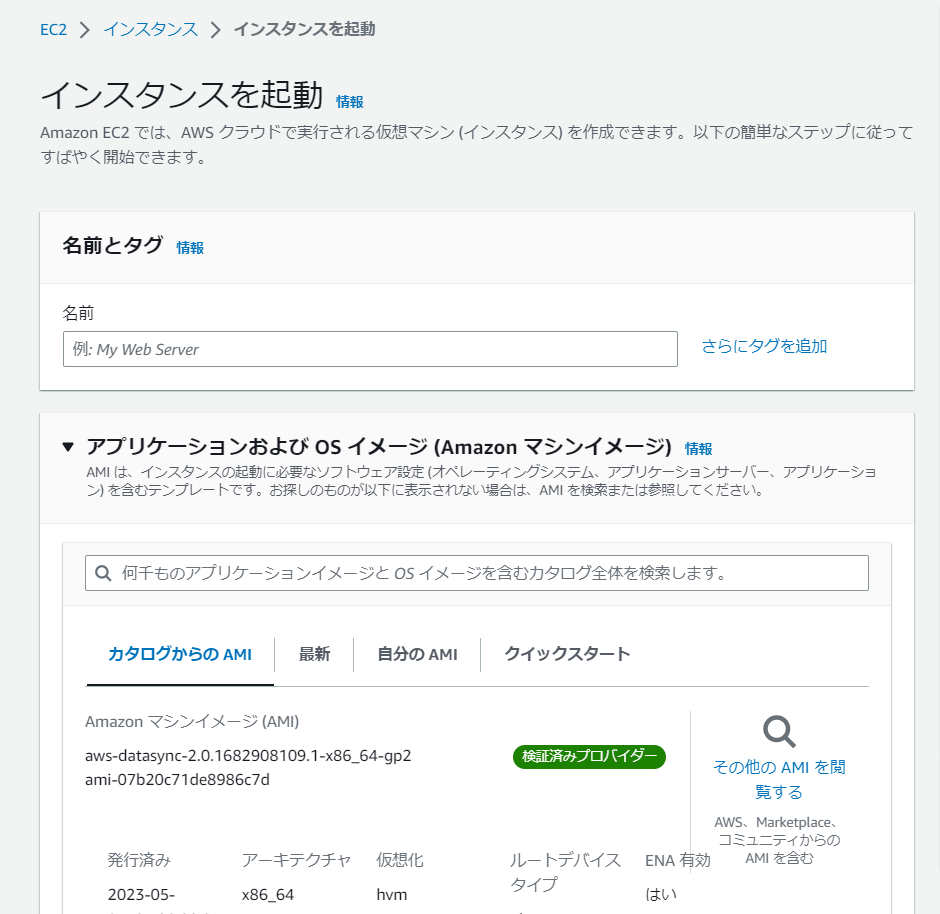
Task: Click AMI name aws-datasync-2.0.1682908109.1-x86_64-gp2
Action: point(248,756)
